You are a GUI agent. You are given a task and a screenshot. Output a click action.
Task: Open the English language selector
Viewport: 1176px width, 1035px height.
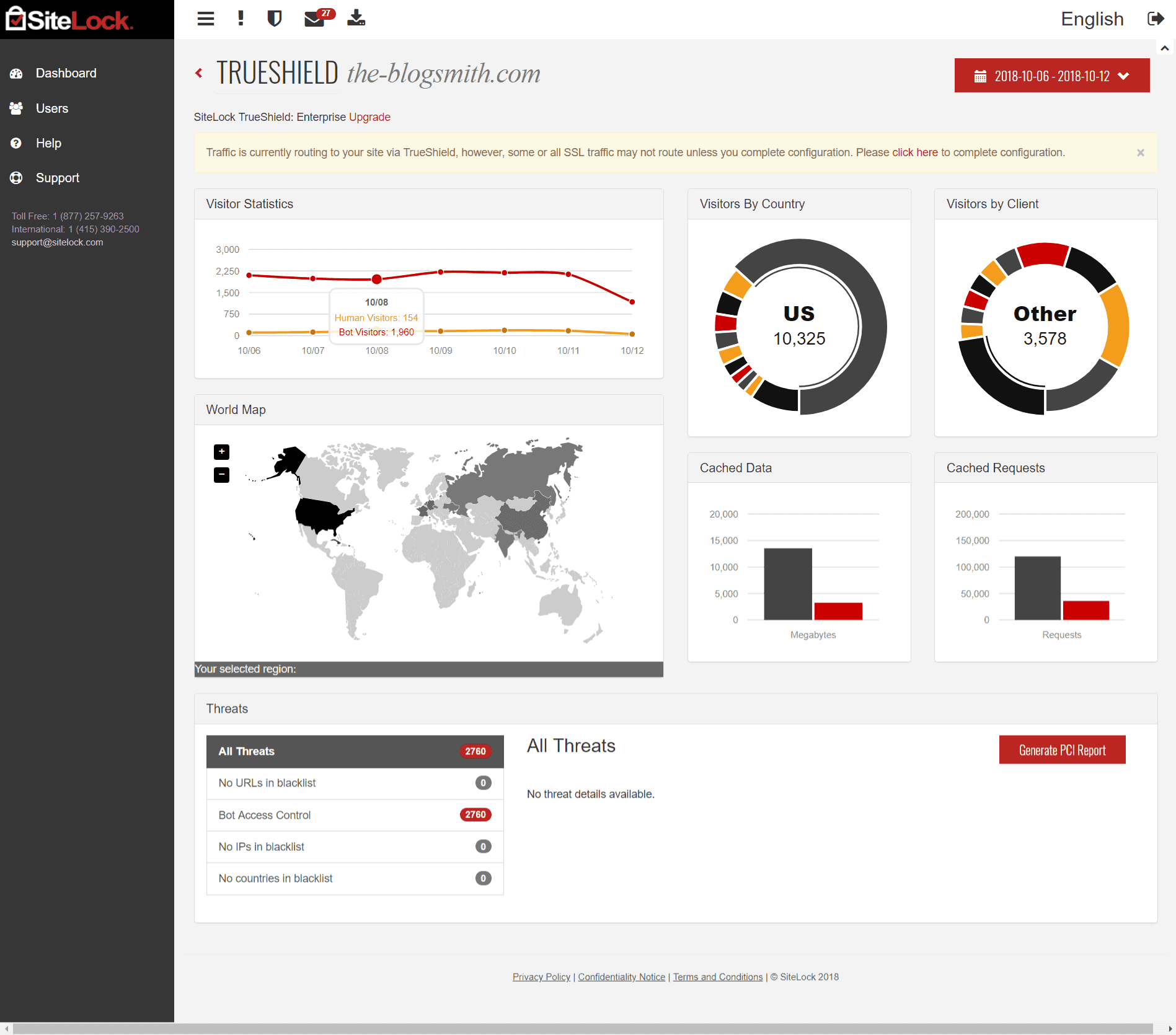(x=1092, y=19)
